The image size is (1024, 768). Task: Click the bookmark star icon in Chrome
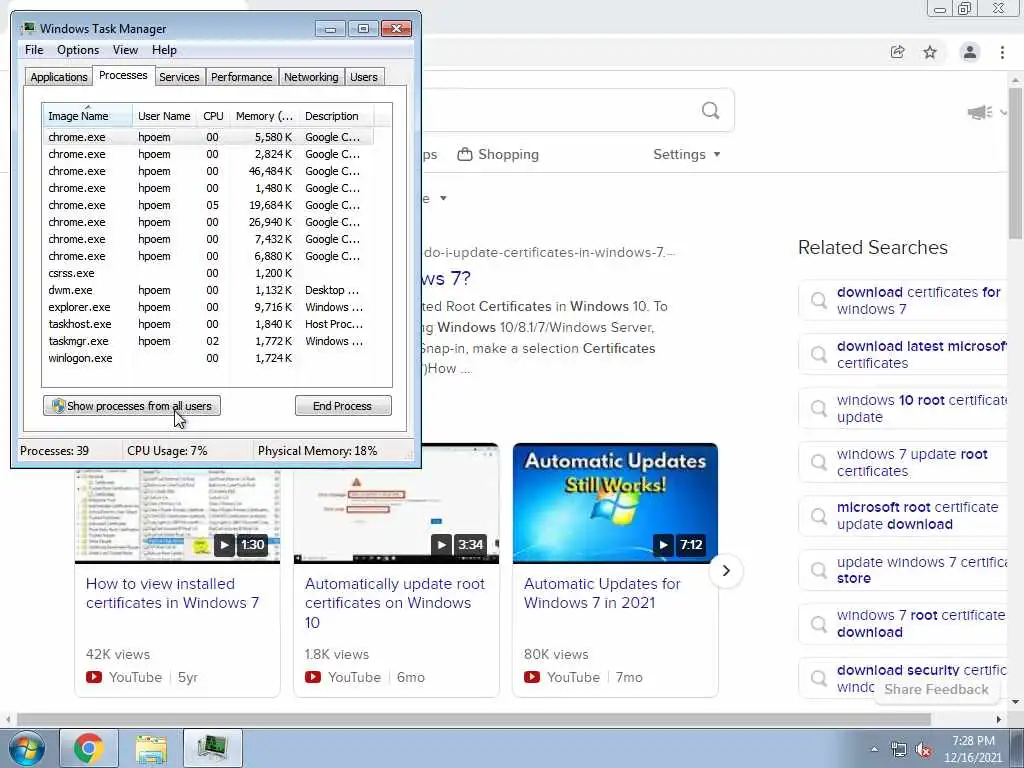pos(930,52)
